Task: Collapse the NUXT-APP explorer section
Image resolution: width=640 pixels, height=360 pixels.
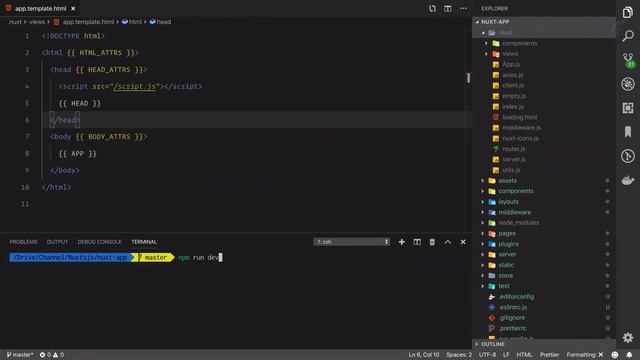Action: [x=544, y=22]
